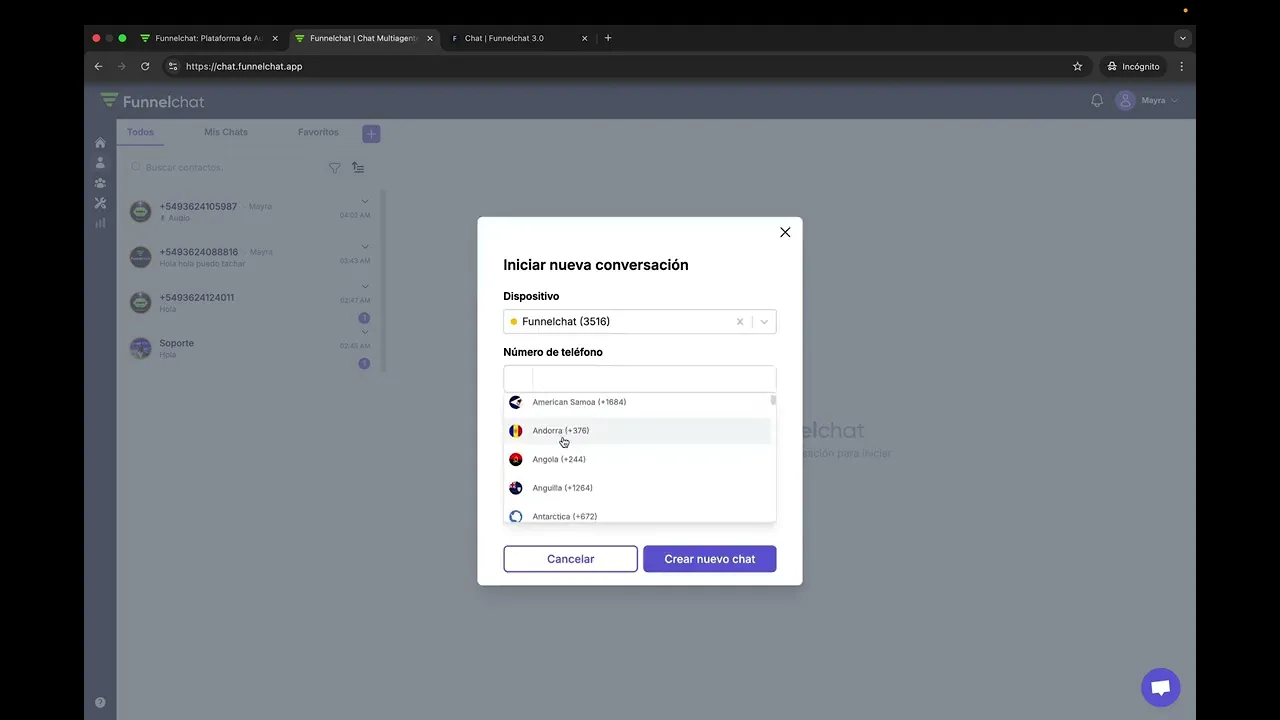
Task: Click the American Samoa flag icon
Action: [516, 402]
